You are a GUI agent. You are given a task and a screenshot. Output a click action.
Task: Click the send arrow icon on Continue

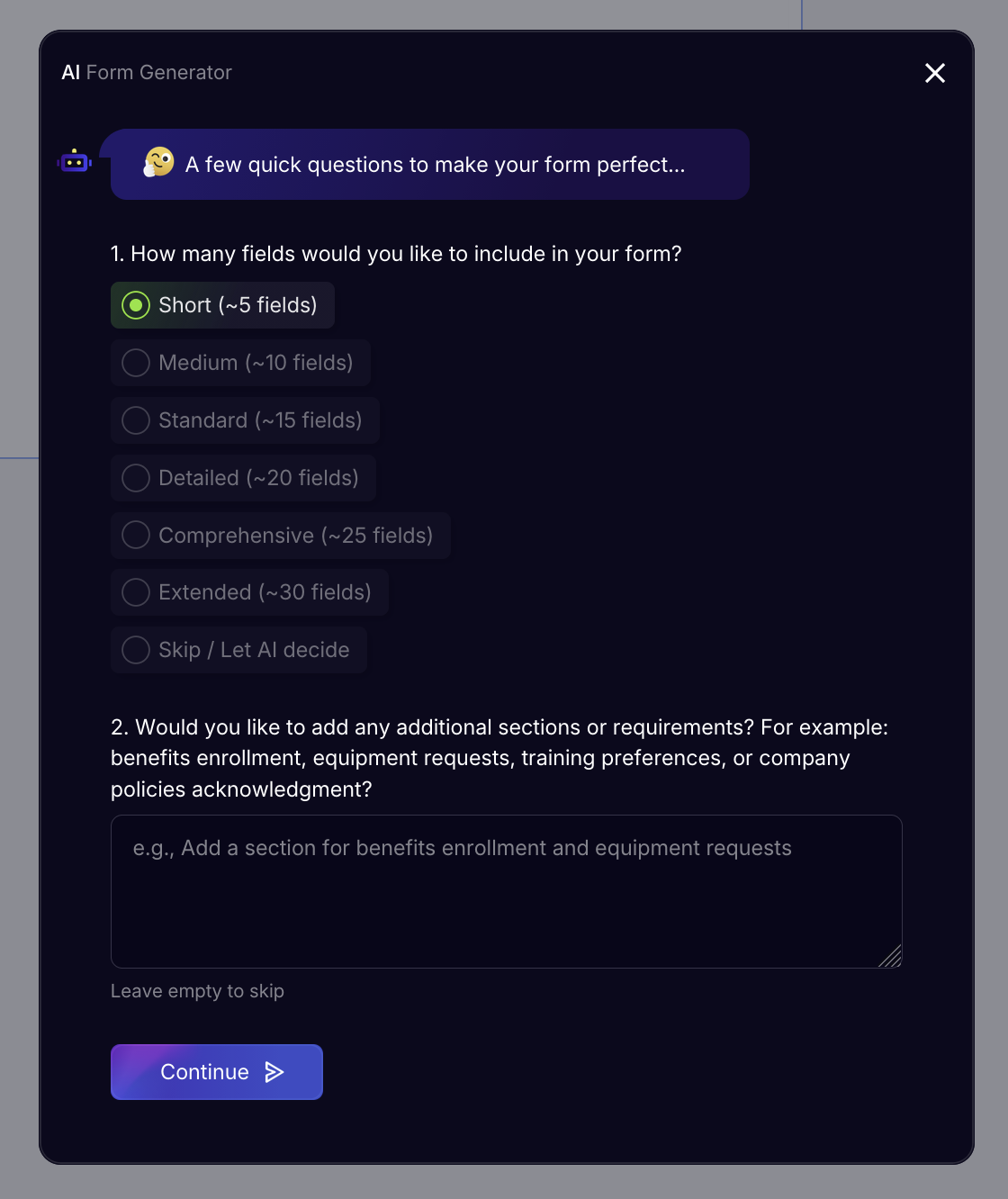pos(274,1071)
